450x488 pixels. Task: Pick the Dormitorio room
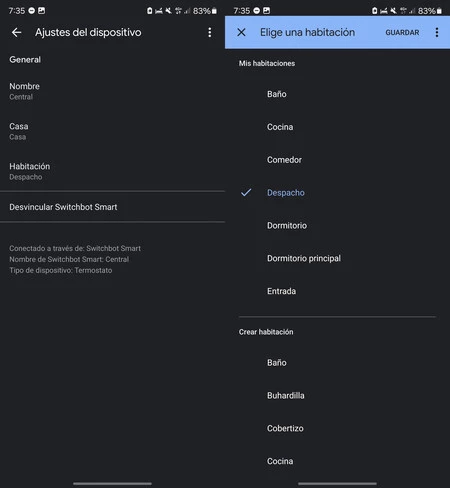tap(337, 225)
